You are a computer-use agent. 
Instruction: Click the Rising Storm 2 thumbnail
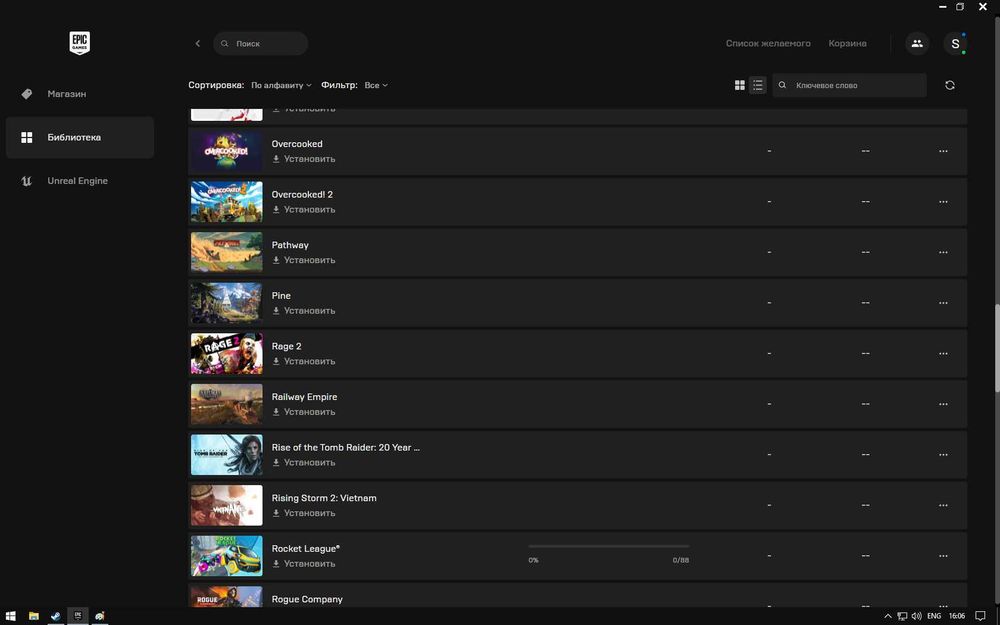(226, 505)
